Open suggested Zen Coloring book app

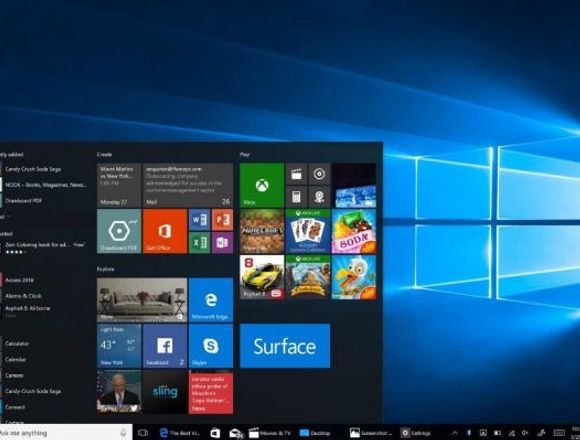[x=44, y=248]
